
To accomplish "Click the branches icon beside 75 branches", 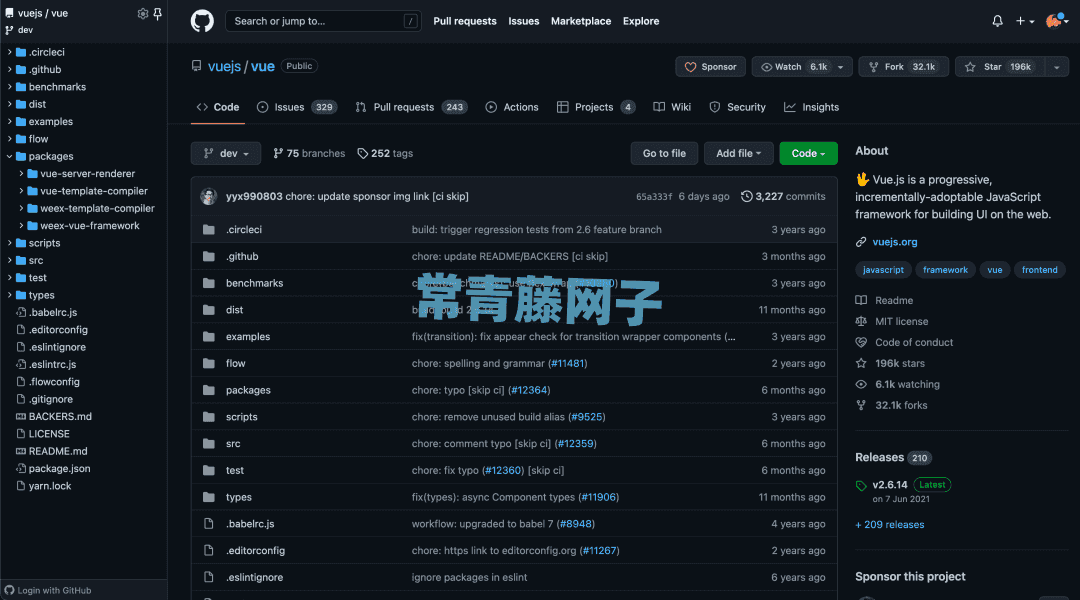I will [278, 154].
